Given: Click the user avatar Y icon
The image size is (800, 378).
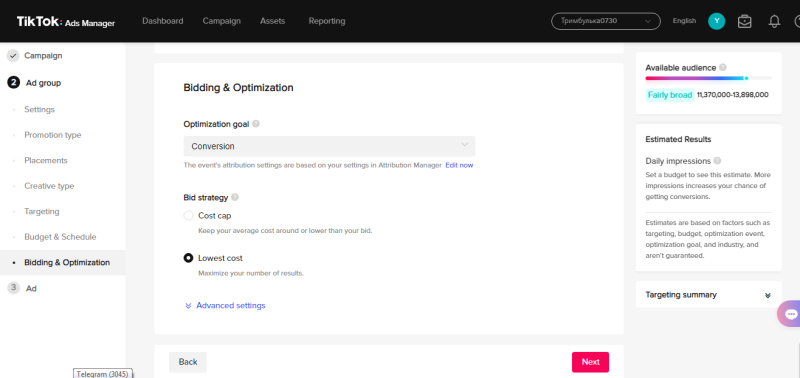Looking at the screenshot, I should pyautogui.click(x=716, y=21).
